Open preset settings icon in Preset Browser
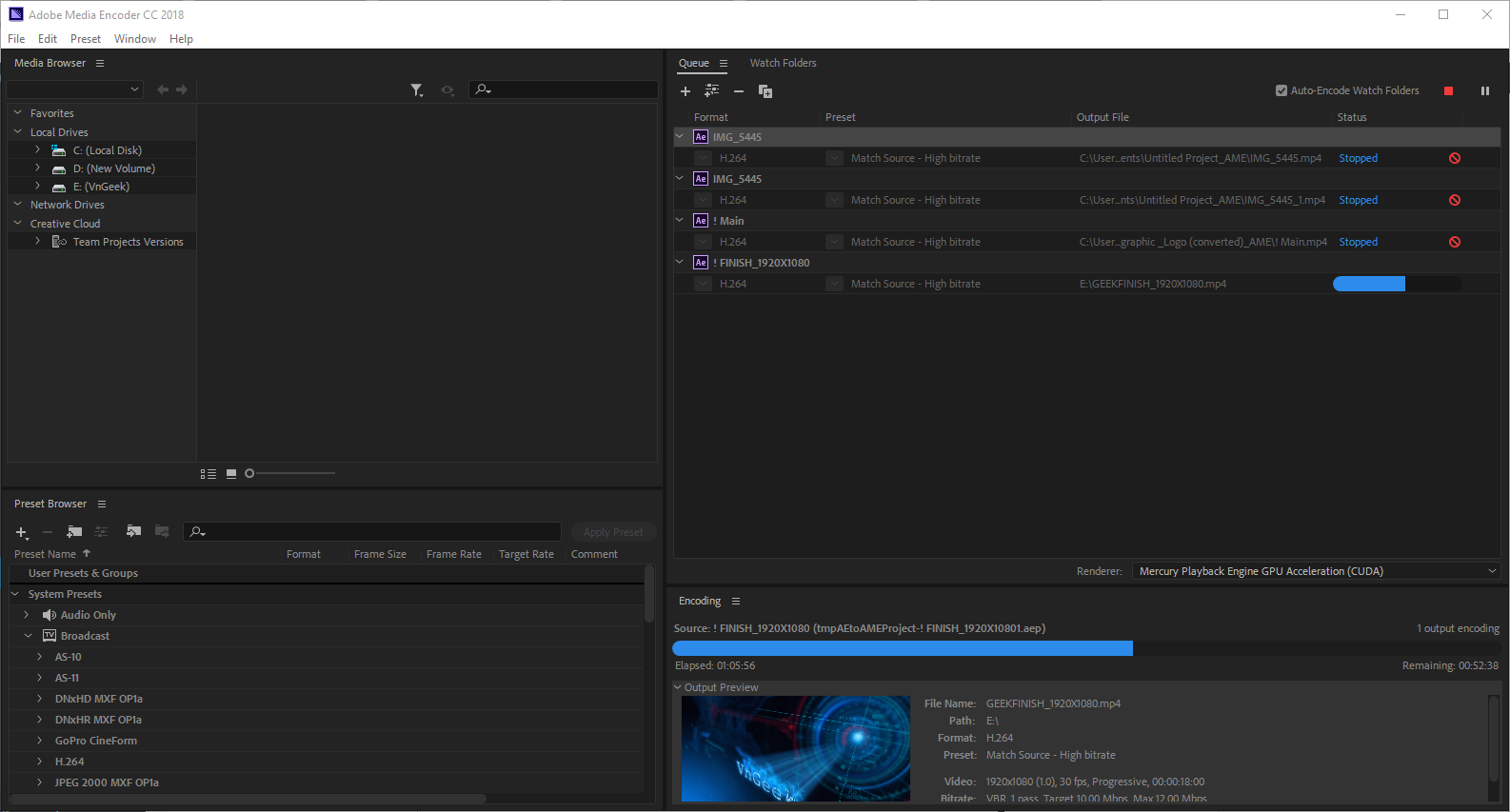Viewport: 1510px width, 812px height. [x=101, y=531]
